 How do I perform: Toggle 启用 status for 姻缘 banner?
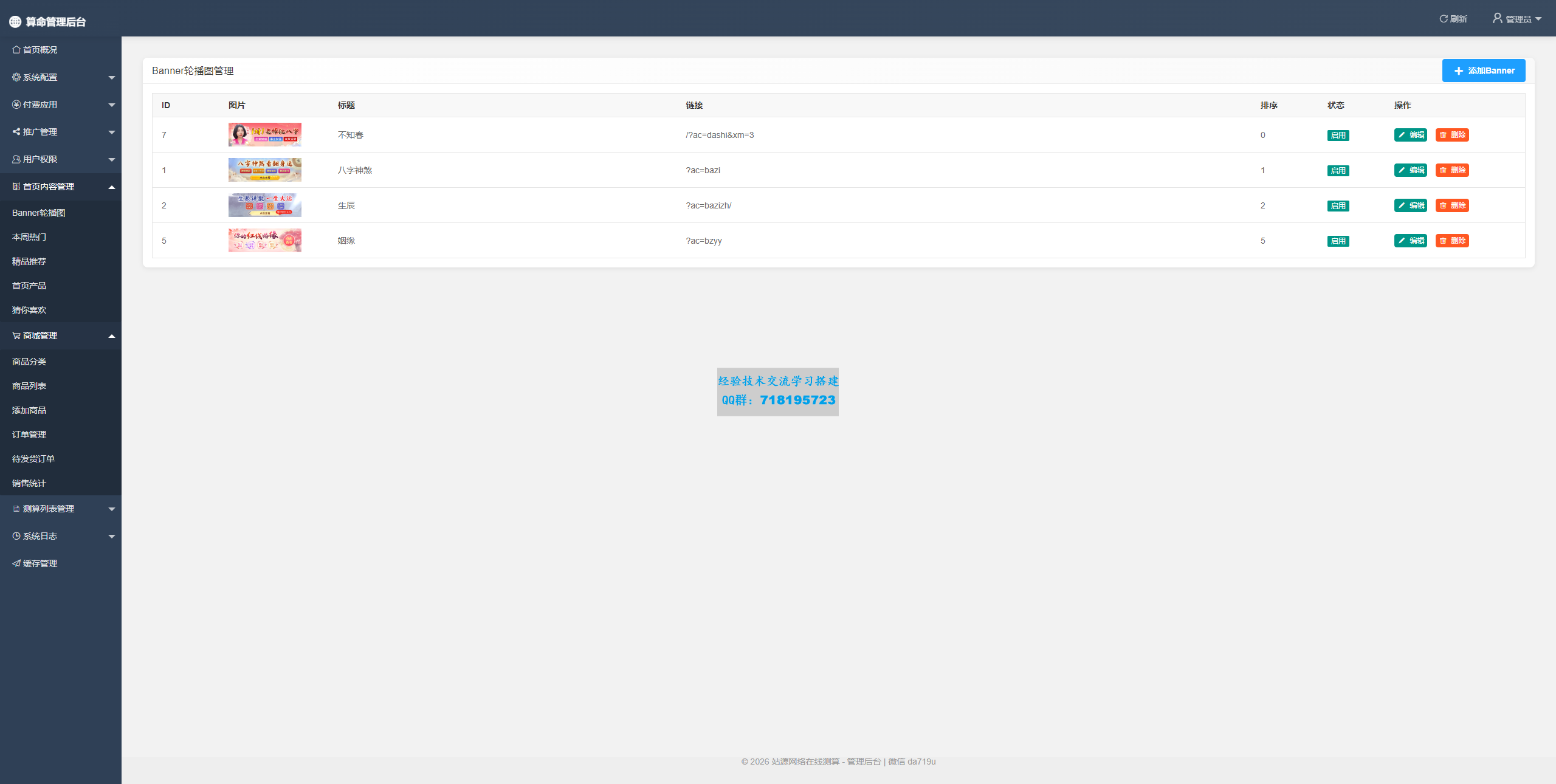pyautogui.click(x=1338, y=241)
